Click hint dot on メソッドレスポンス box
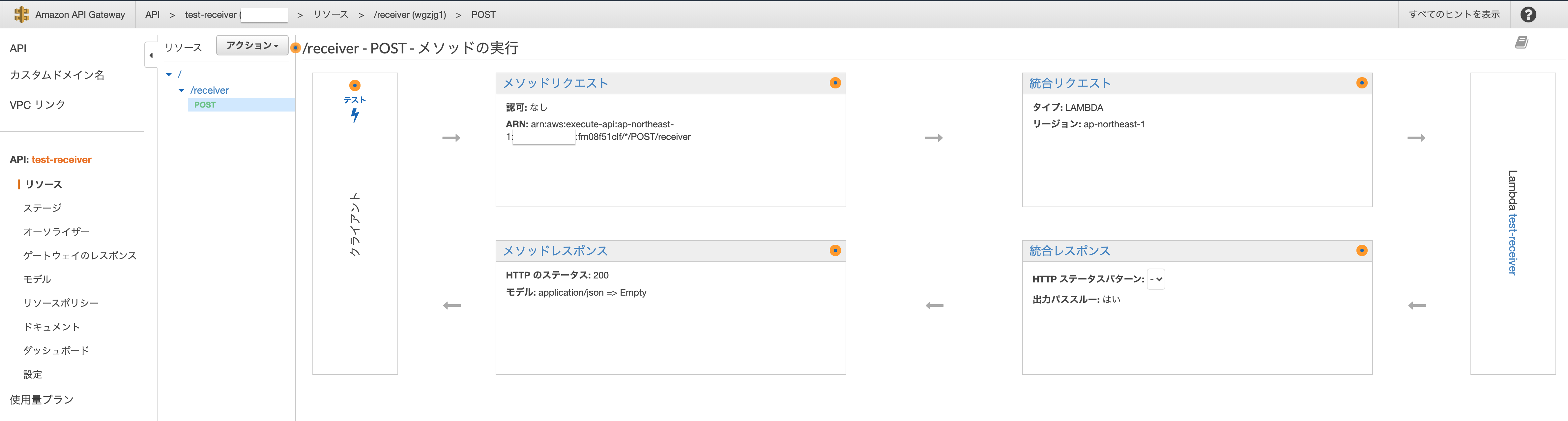1568x421 pixels. [835, 250]
